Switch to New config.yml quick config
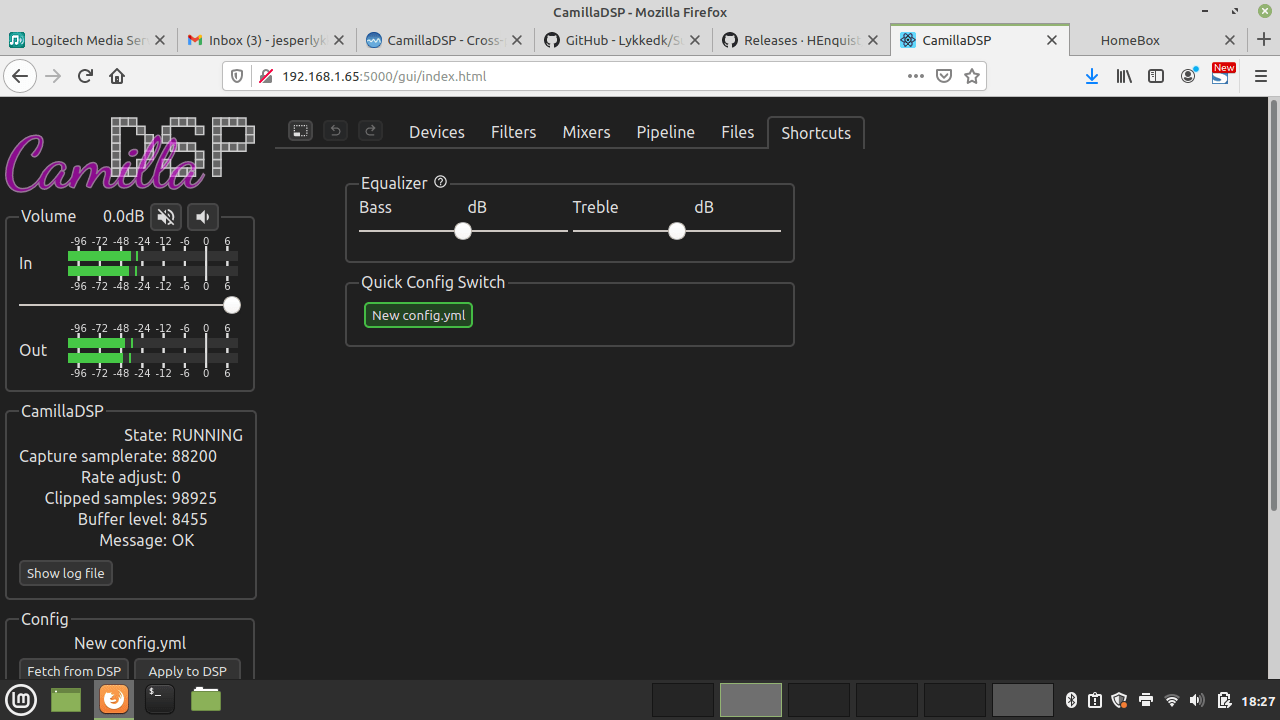The width and height of the screenshot is (1280, 720). click(419, 315)
